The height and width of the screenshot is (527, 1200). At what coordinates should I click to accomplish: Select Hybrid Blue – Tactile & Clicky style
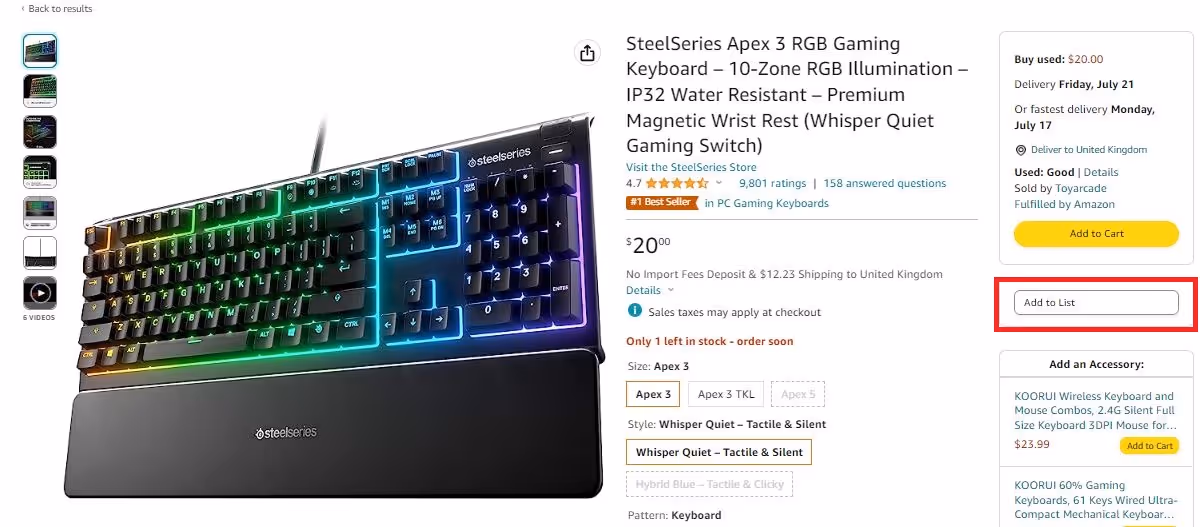click(x=709, y=484)
